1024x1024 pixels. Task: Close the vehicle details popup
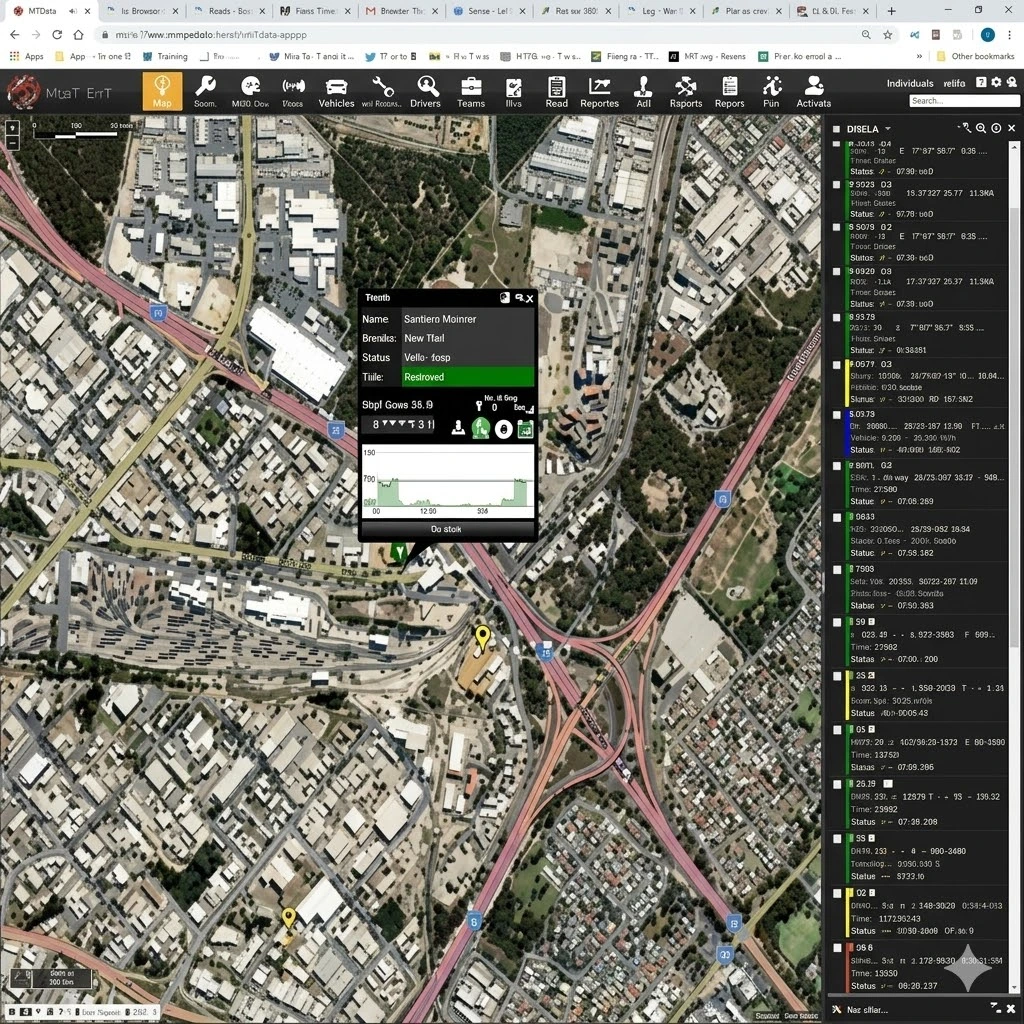(530, 298)
